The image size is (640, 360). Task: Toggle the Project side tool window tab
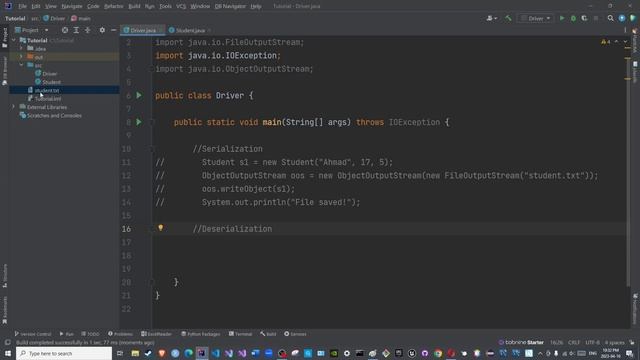pyautogui.click(x=4, y=38)
